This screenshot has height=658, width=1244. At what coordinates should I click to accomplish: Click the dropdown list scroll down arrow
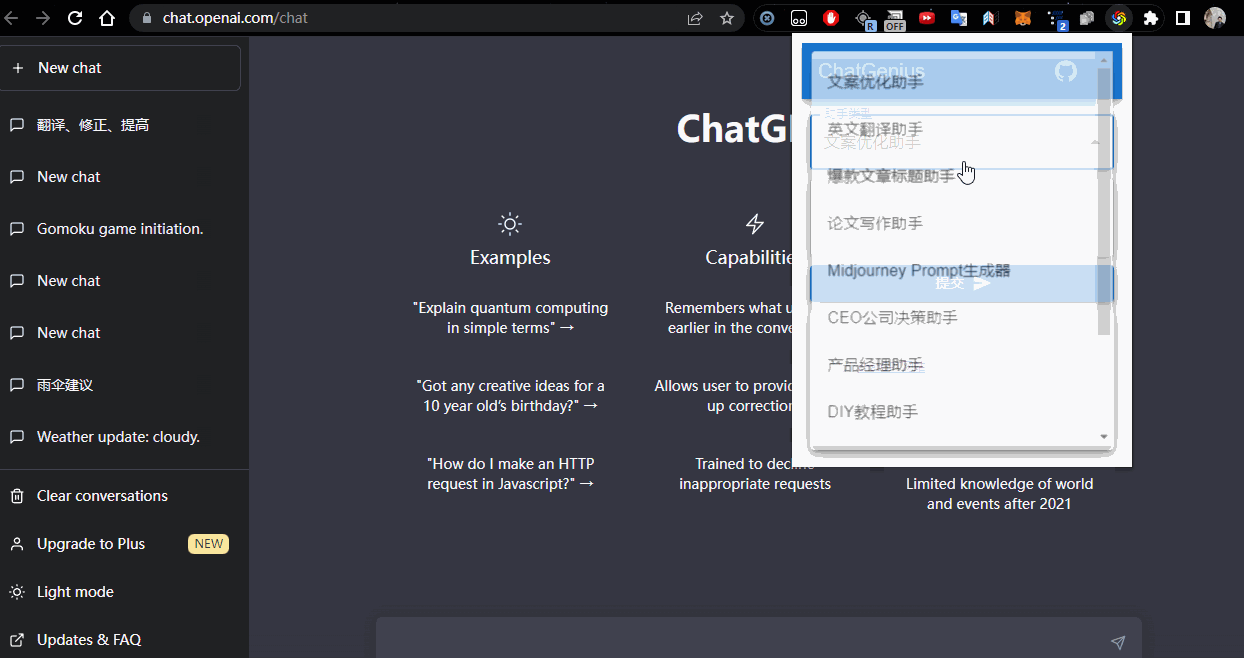(1104, 436)
